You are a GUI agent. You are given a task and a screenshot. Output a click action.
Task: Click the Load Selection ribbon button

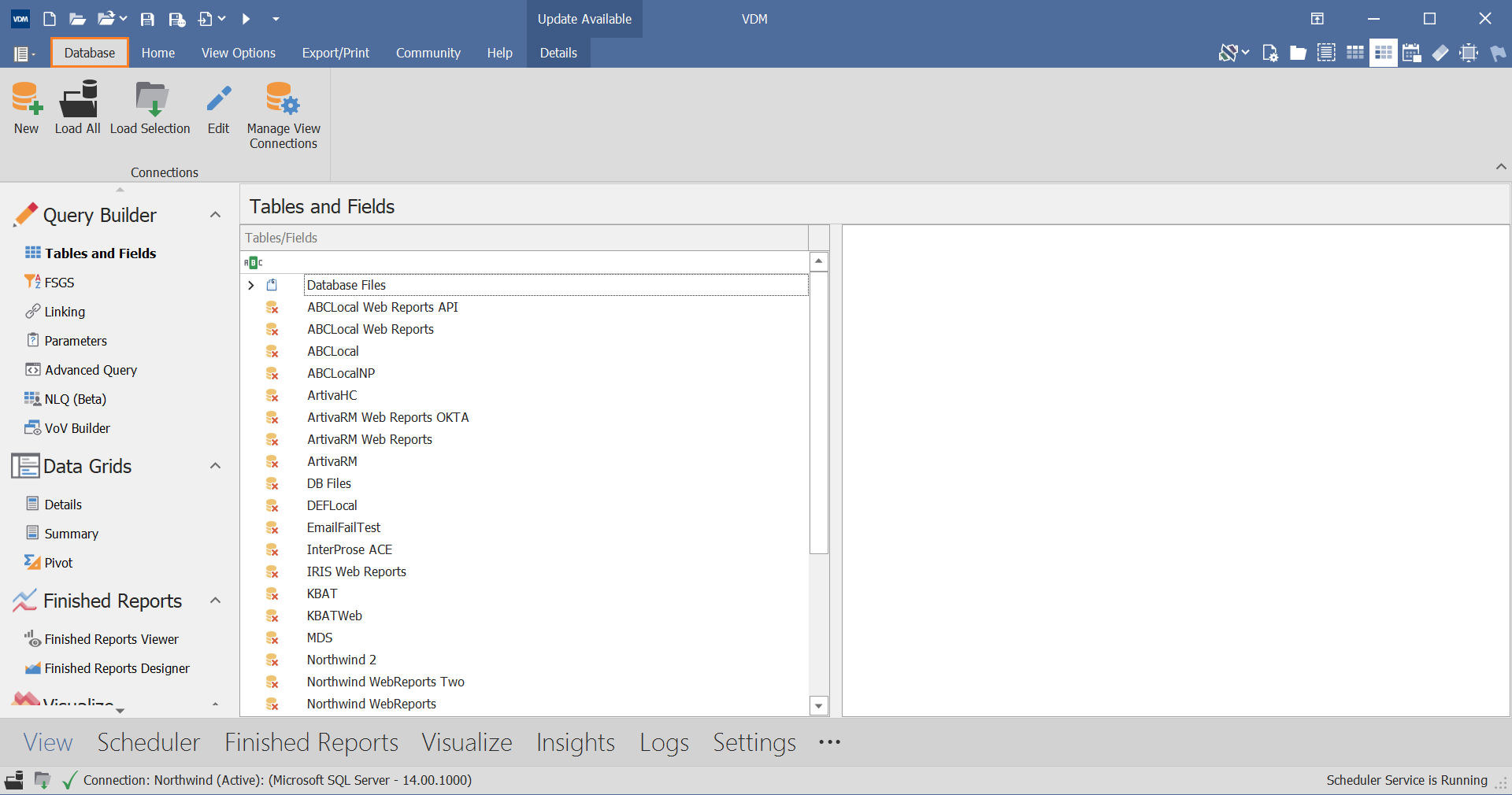(x=150, y=108)
